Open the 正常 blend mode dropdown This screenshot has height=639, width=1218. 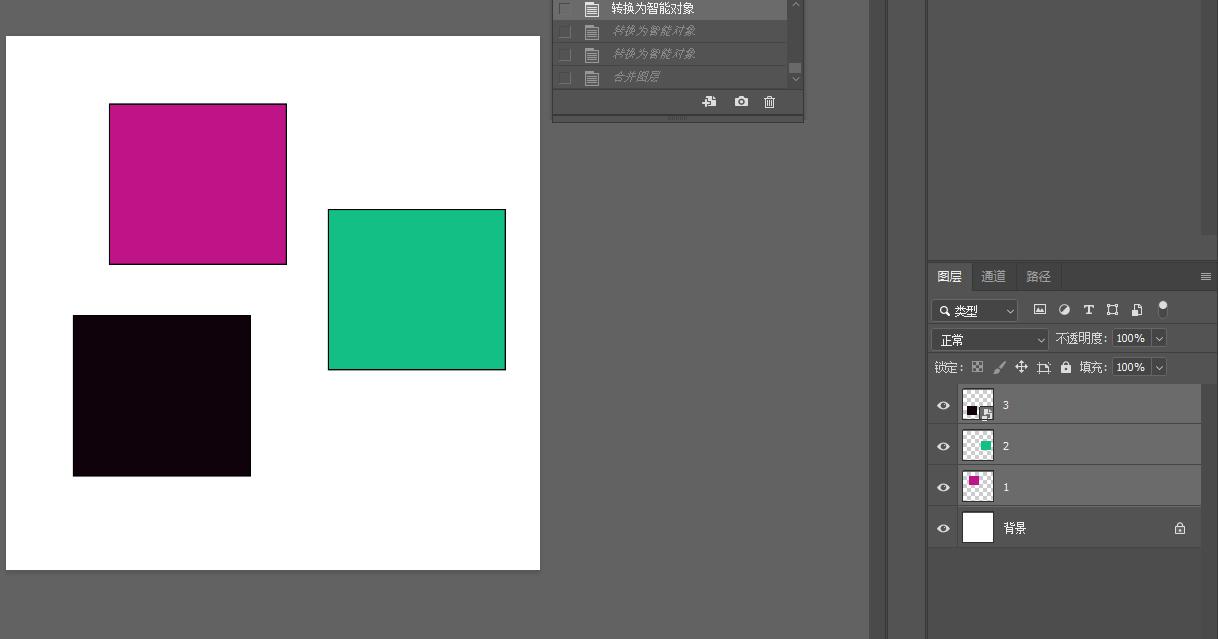[x=989, y=340]
